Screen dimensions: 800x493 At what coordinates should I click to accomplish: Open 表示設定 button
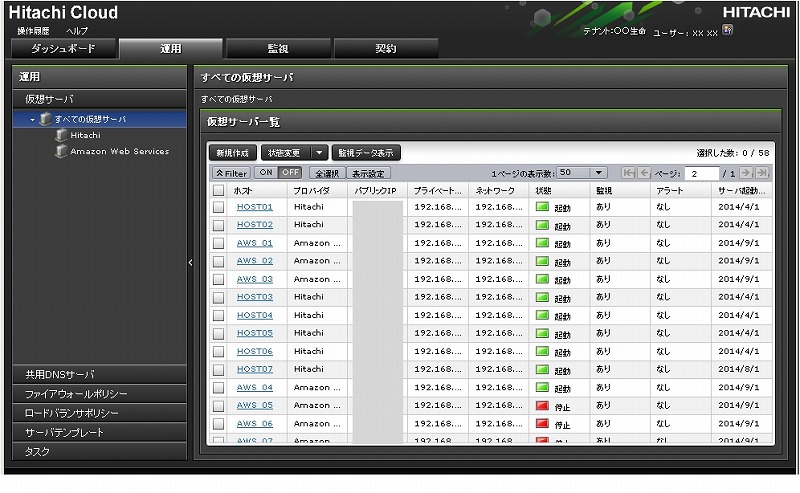(x=368, y=173)
